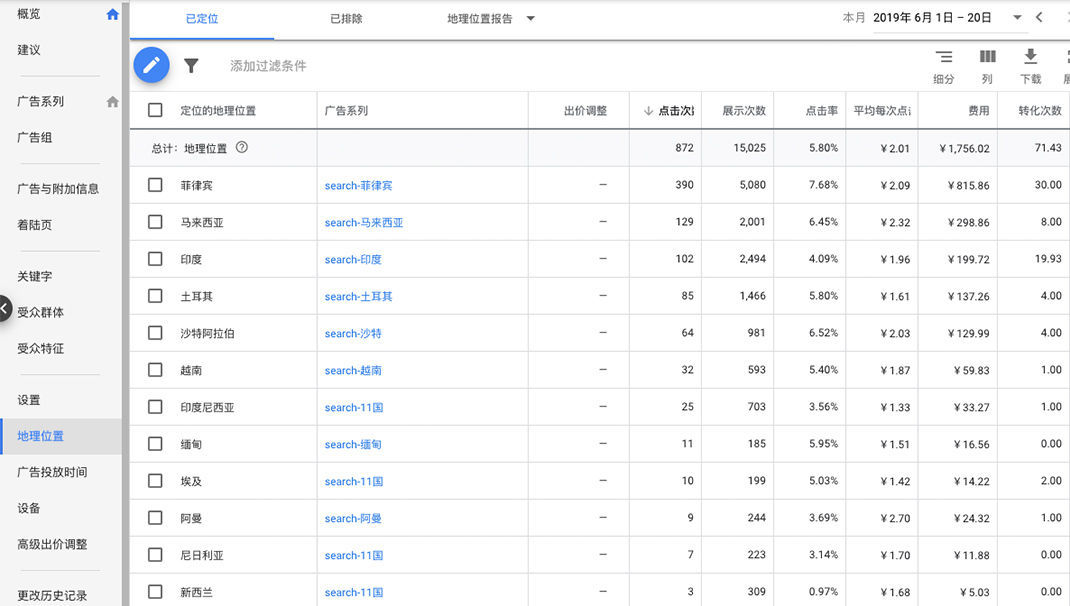
Task: Open the 列 columns icon
Action: (987, 57)
